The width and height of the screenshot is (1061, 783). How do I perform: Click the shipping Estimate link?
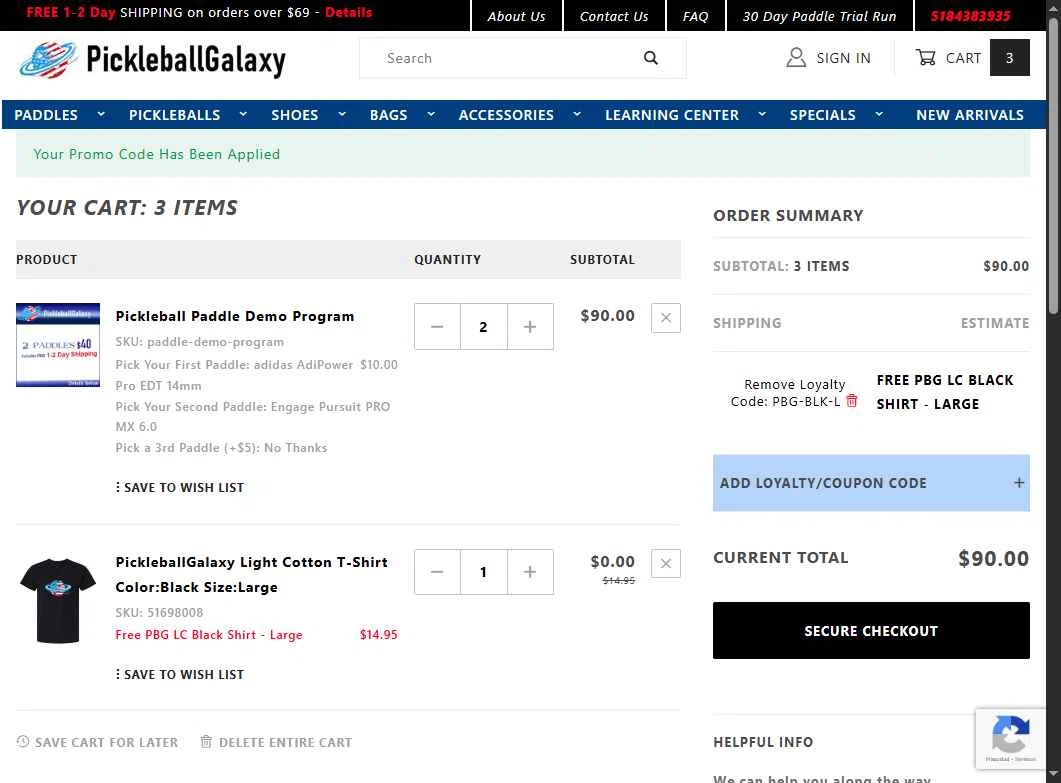[995, 323]
